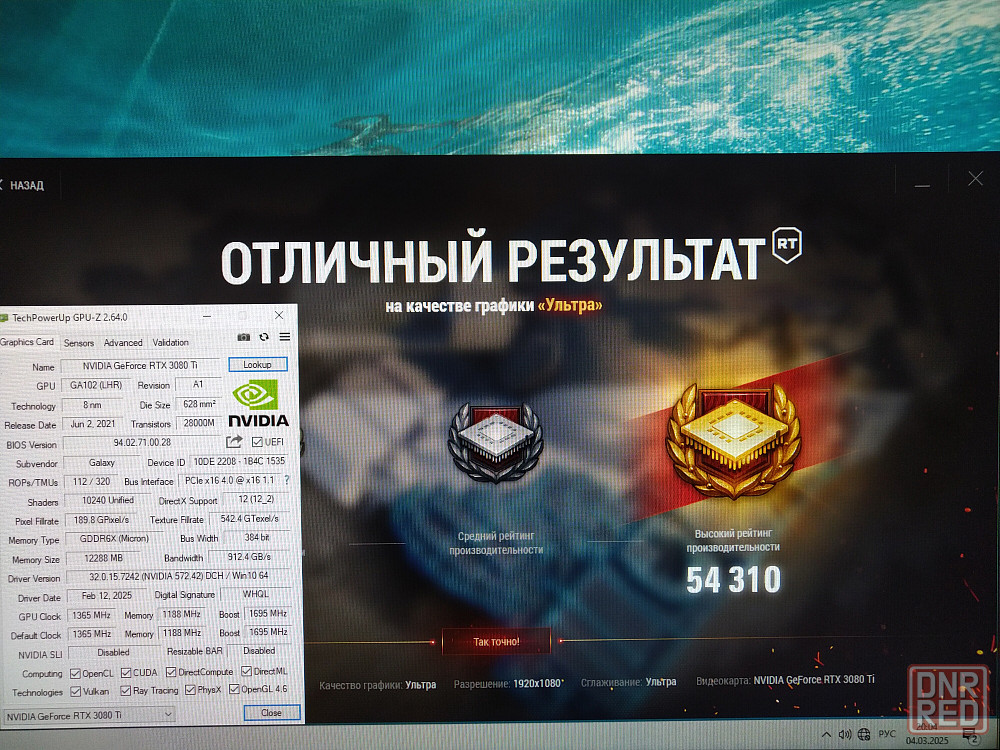
Task: Click the Driver Date value Feb 12, 2025
Action: click(x=107, y=596)
